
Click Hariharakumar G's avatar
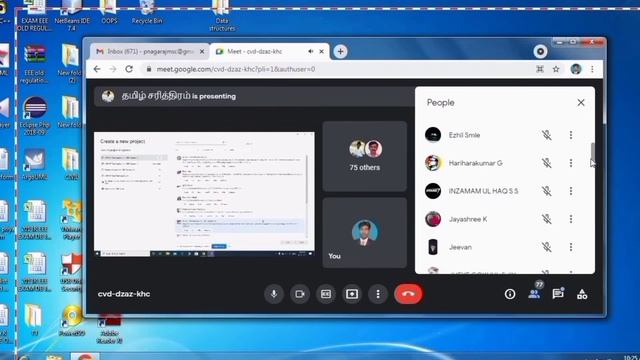pos(433,163)
